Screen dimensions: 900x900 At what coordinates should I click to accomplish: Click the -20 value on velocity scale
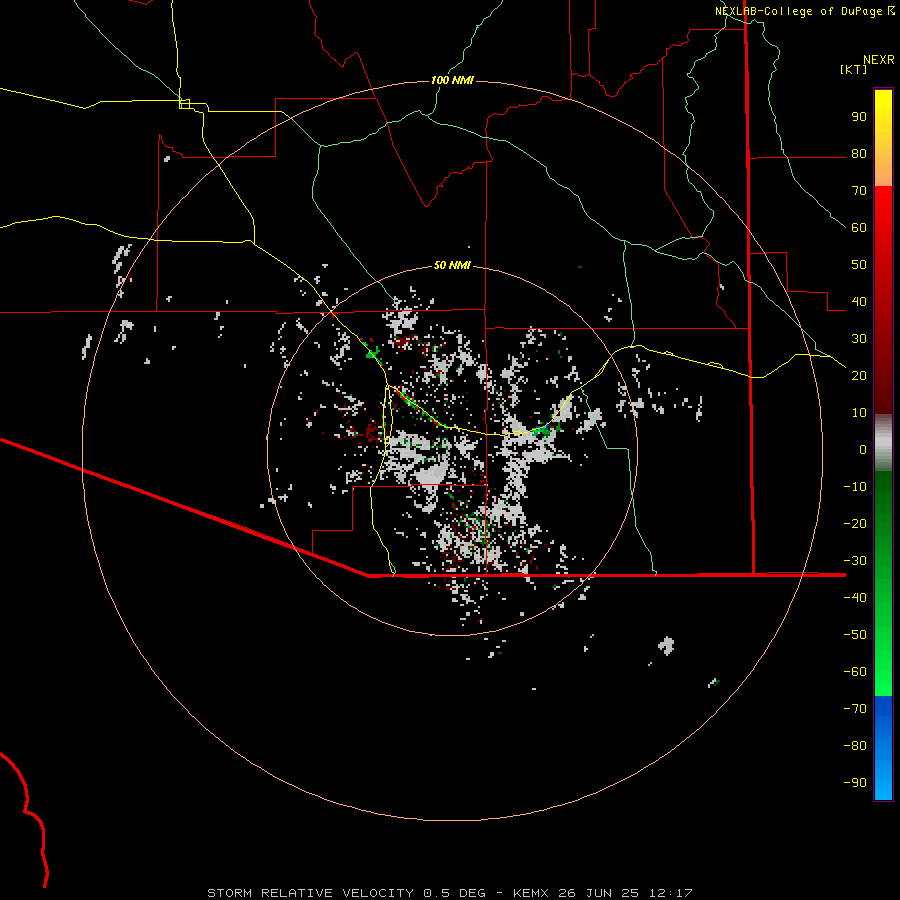click(855, 523)
